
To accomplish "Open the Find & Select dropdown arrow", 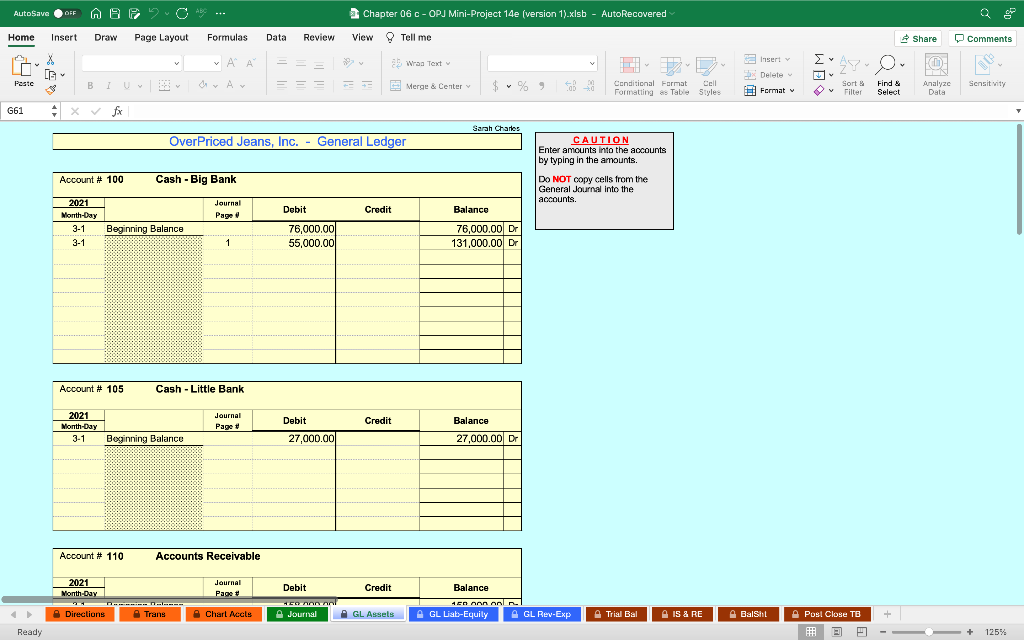I will pos(903,65).
